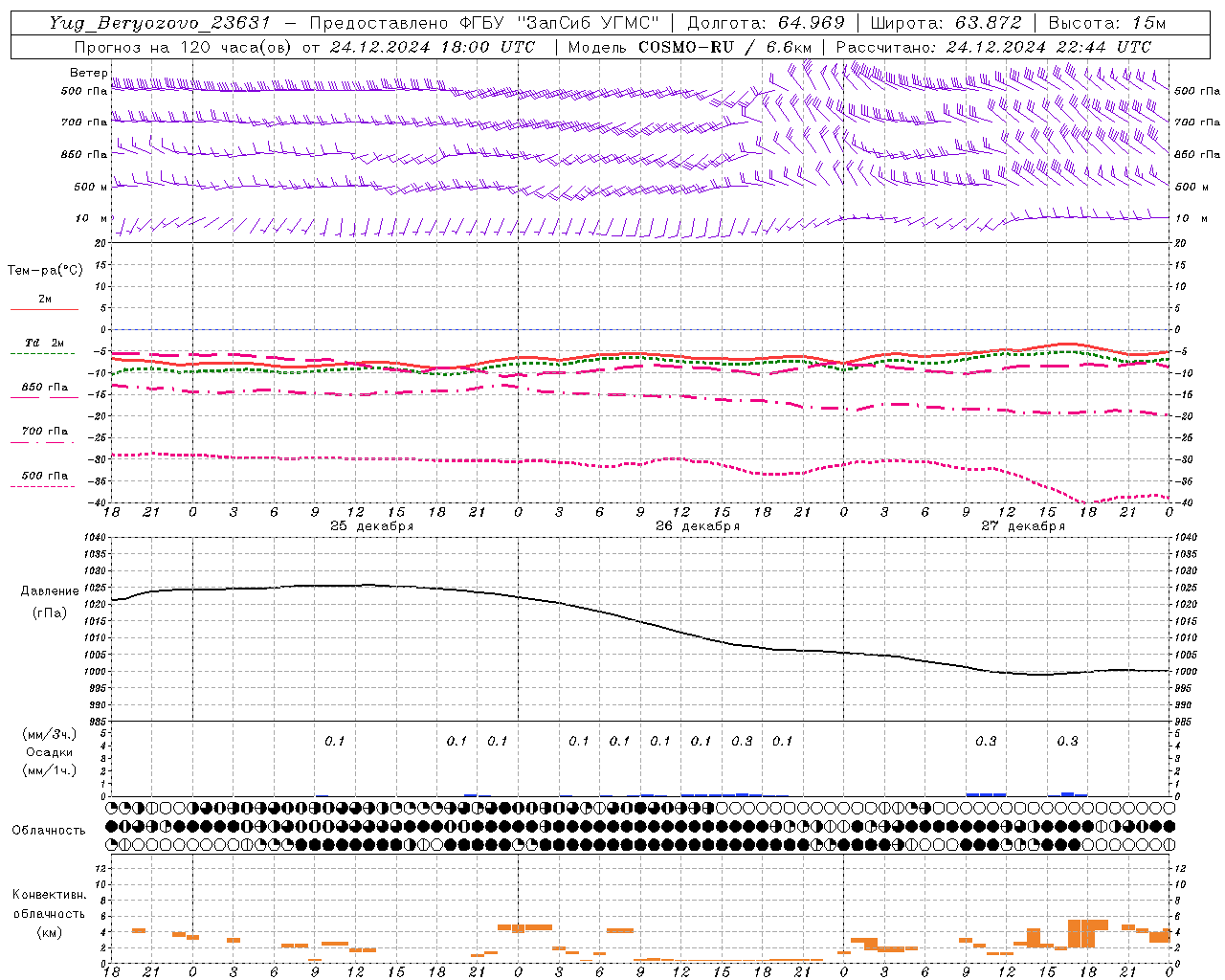Click the 'Осадки' precipitation label
Viewport: 1225px width, 980px height.
tap(50, 752)
